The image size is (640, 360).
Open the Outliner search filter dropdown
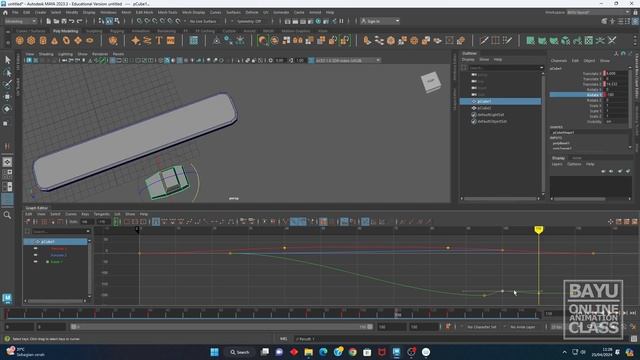(x=542, y=68)
